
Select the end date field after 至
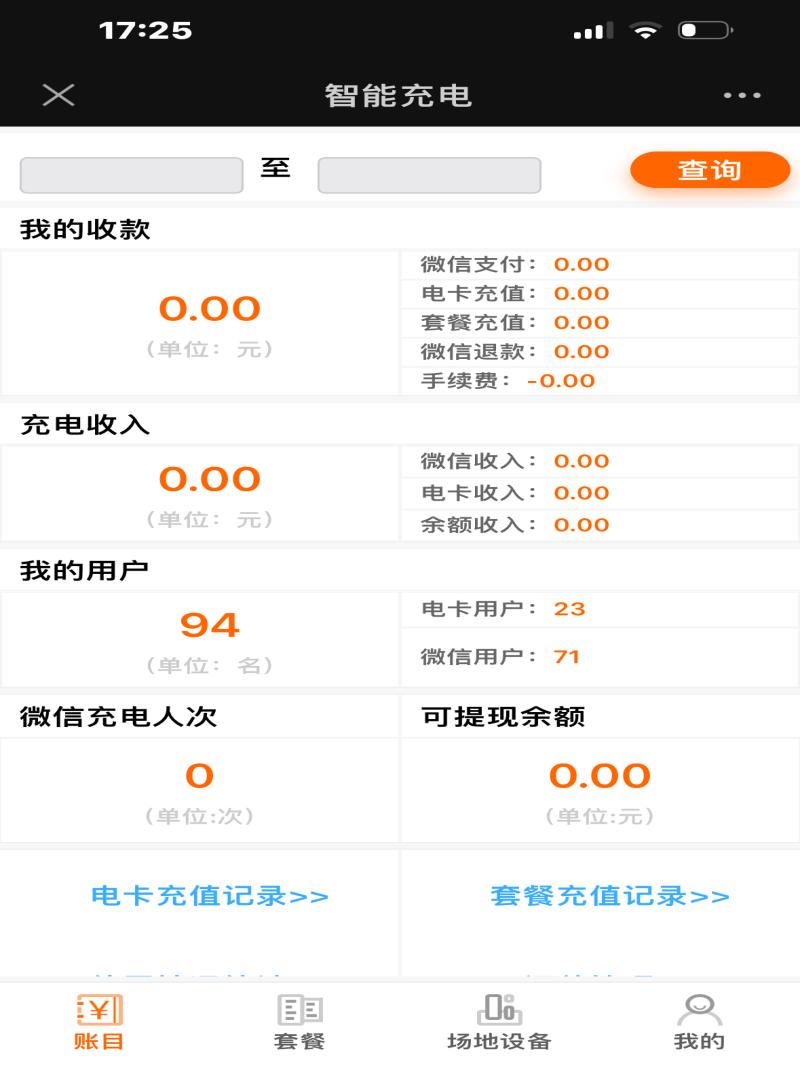tap(429, 176)
